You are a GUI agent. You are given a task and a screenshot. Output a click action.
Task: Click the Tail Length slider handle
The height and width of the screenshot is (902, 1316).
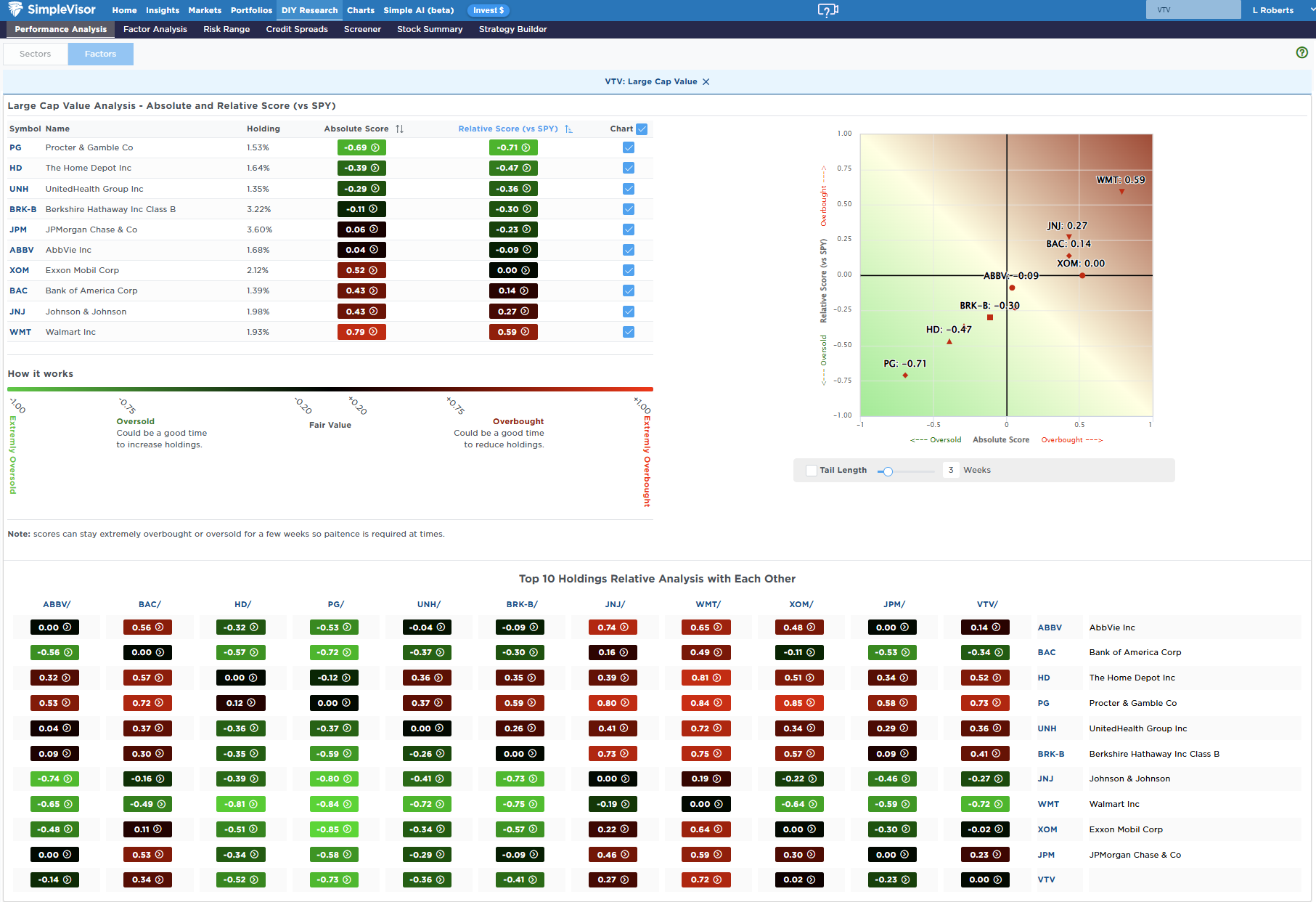click(888, 471)
